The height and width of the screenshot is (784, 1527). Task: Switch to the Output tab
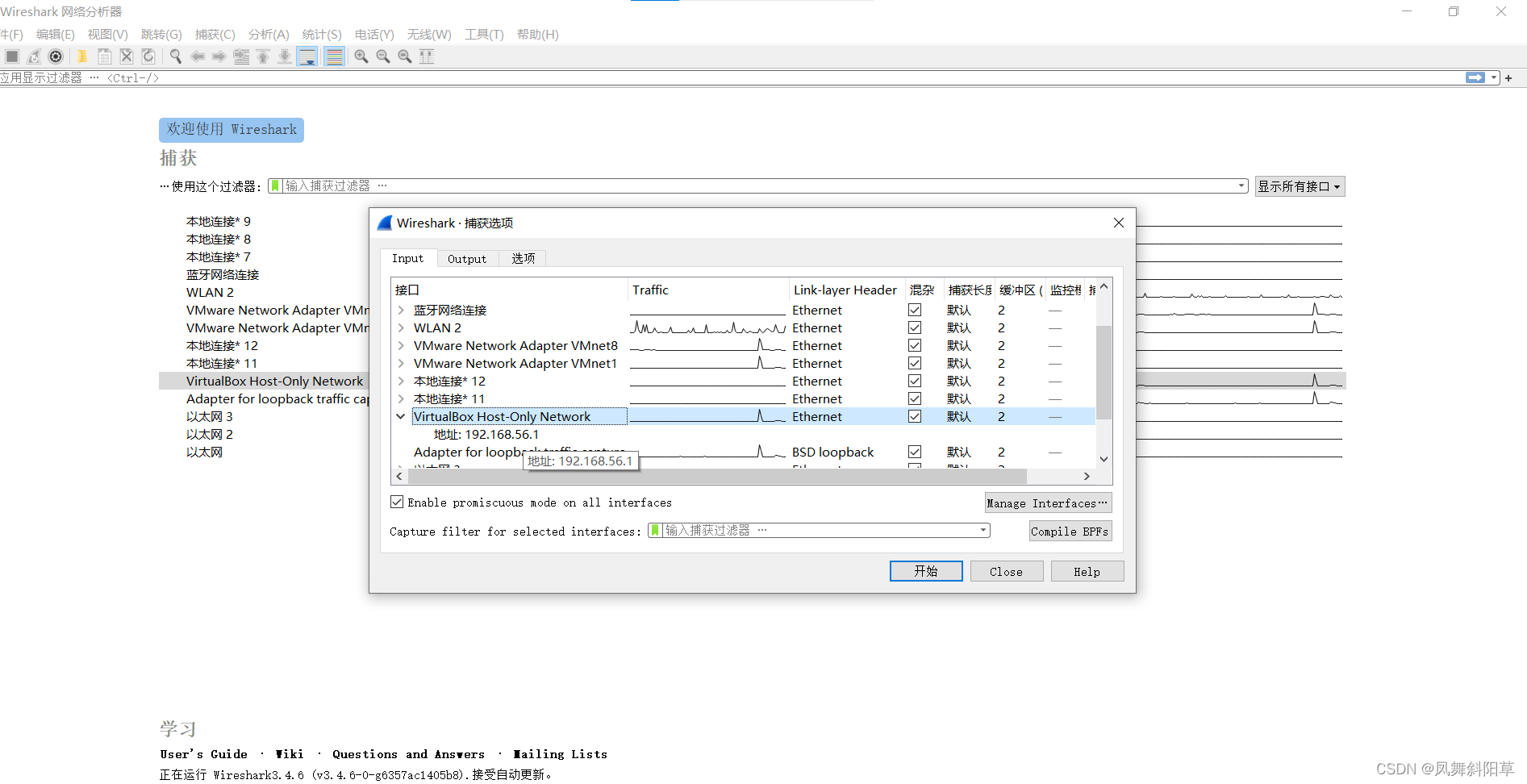click(x=467, y=259)
